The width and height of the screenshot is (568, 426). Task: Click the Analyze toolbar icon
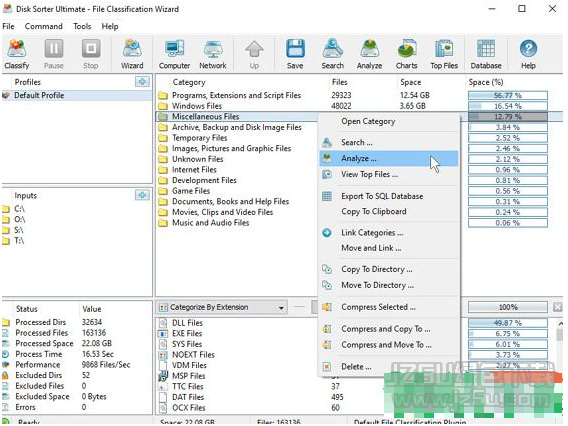coord(369,54)
